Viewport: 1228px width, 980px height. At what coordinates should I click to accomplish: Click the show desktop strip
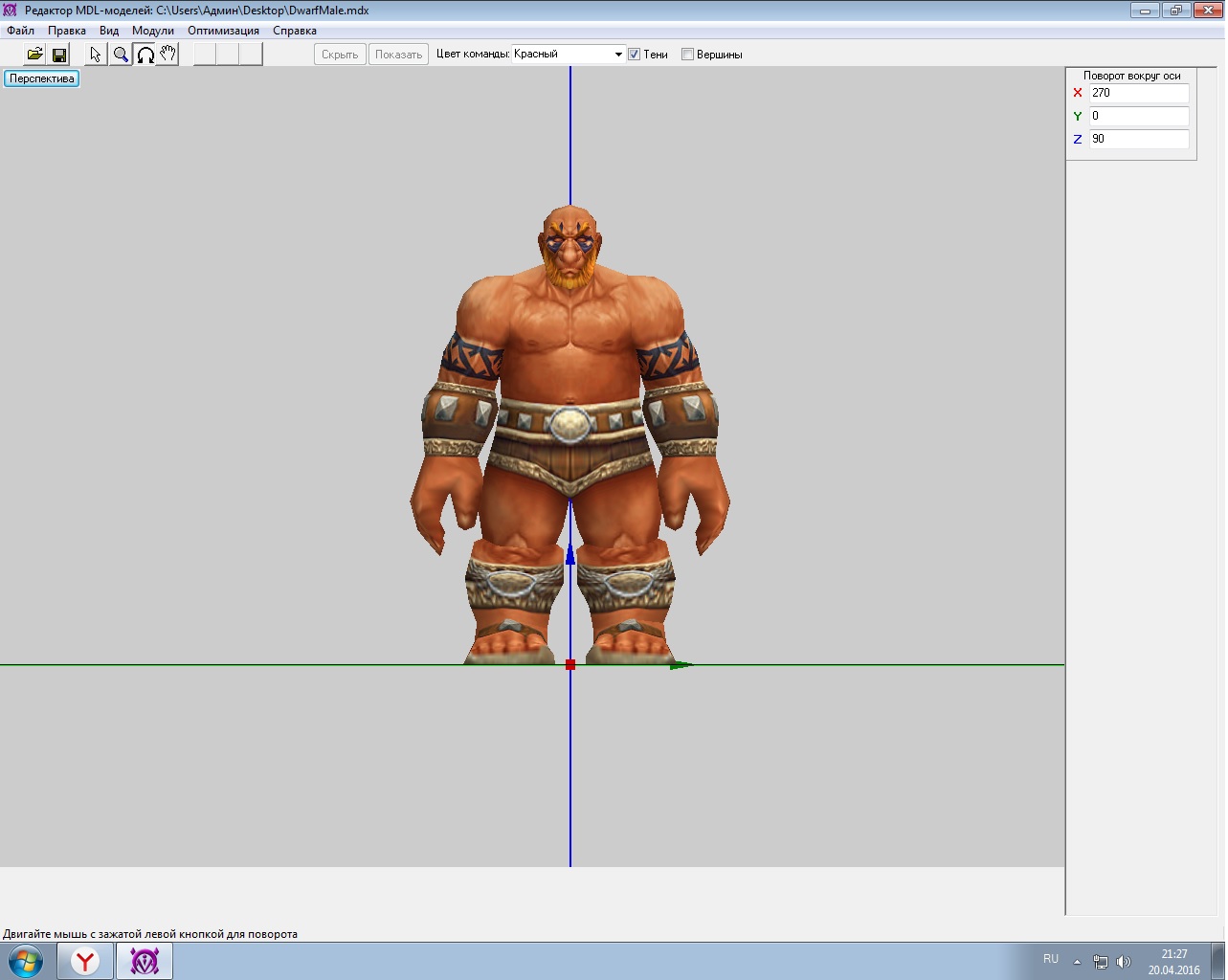1220,961
